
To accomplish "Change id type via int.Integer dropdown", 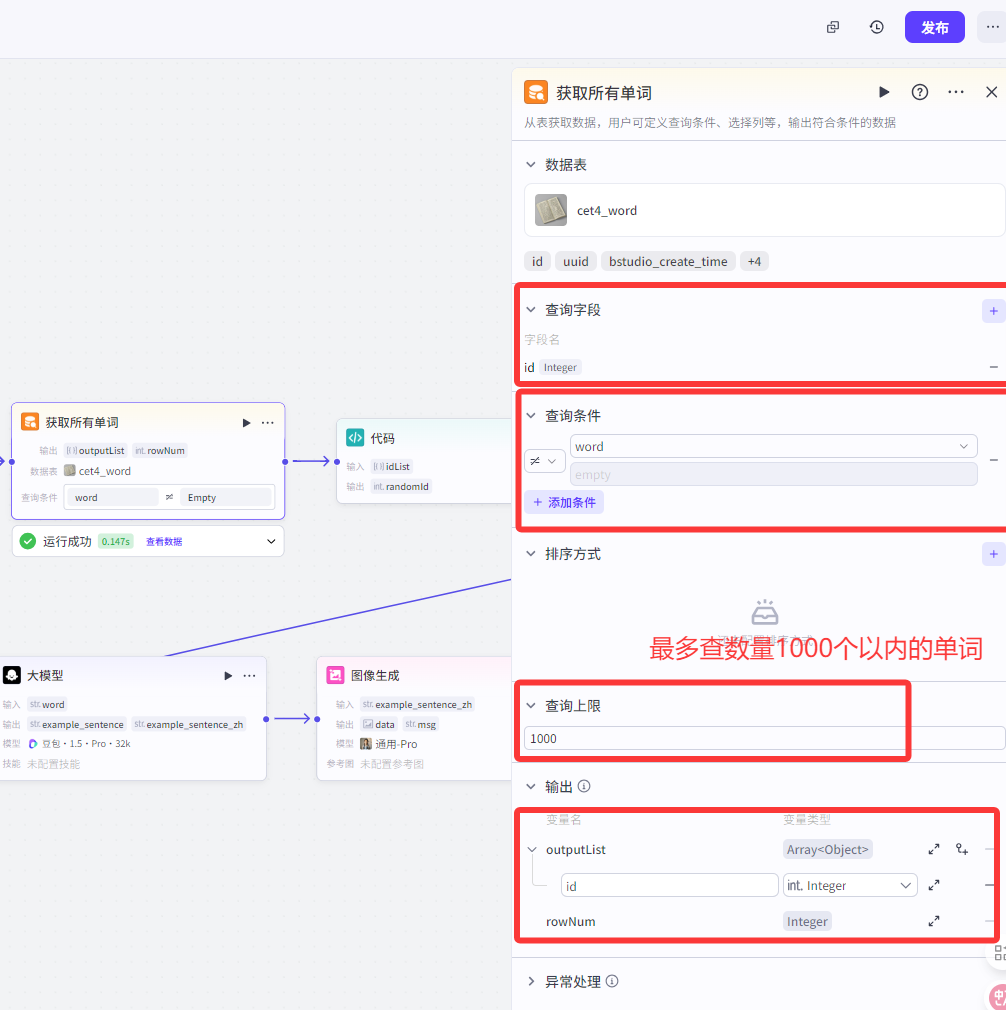I will (849, 884).
